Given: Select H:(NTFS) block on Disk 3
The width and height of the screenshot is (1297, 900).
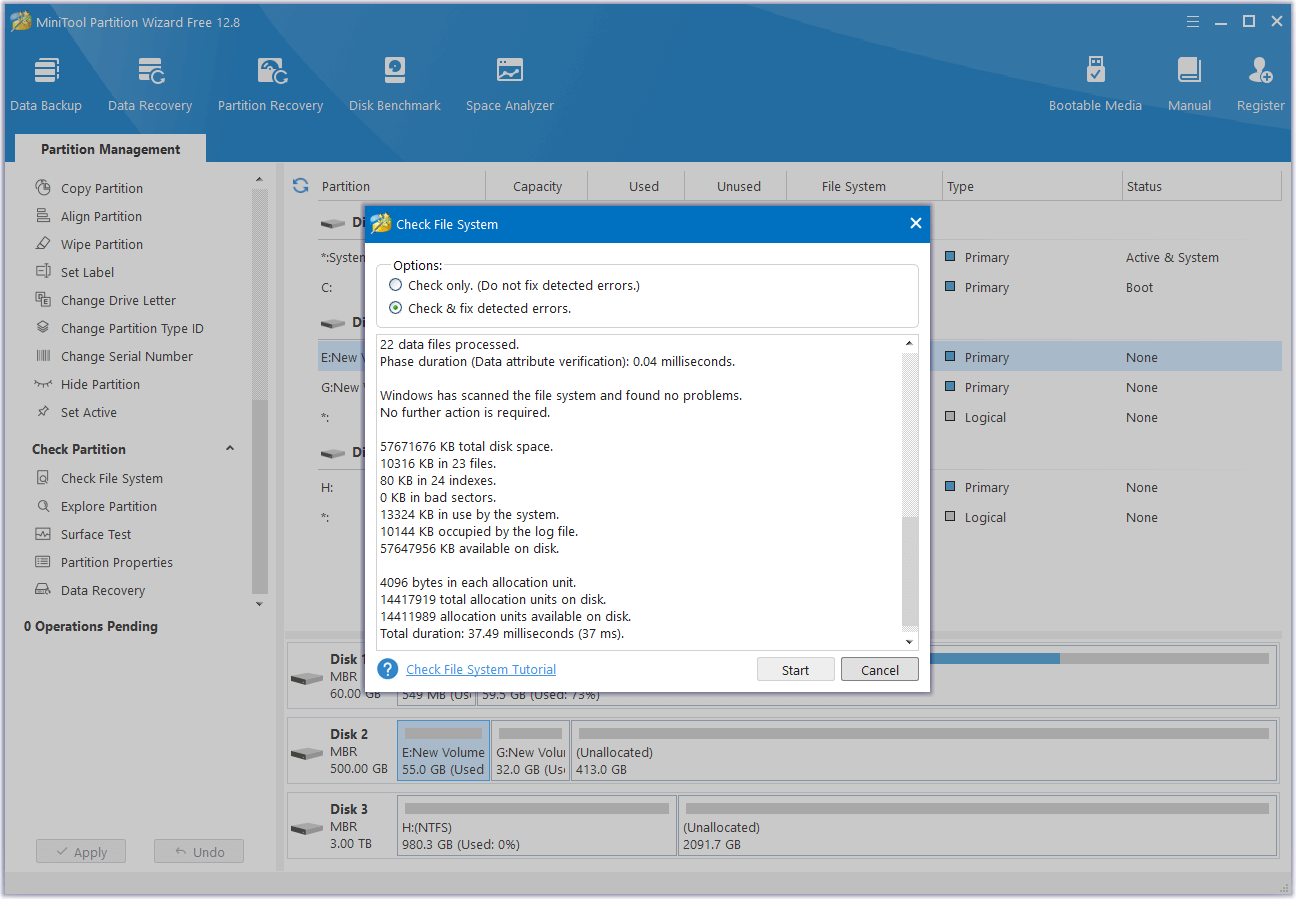Looking at the screenshot, I should pos(537,826).
